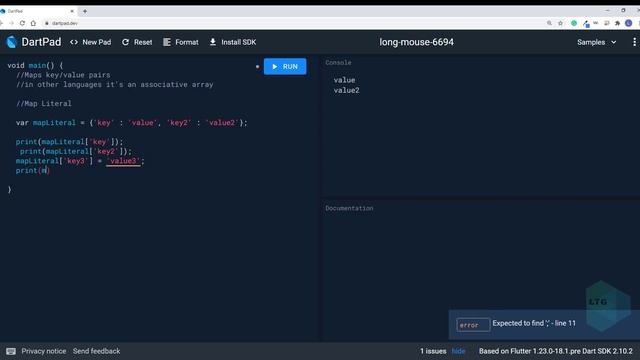Open the Samples dropdown

click(596, 42)
